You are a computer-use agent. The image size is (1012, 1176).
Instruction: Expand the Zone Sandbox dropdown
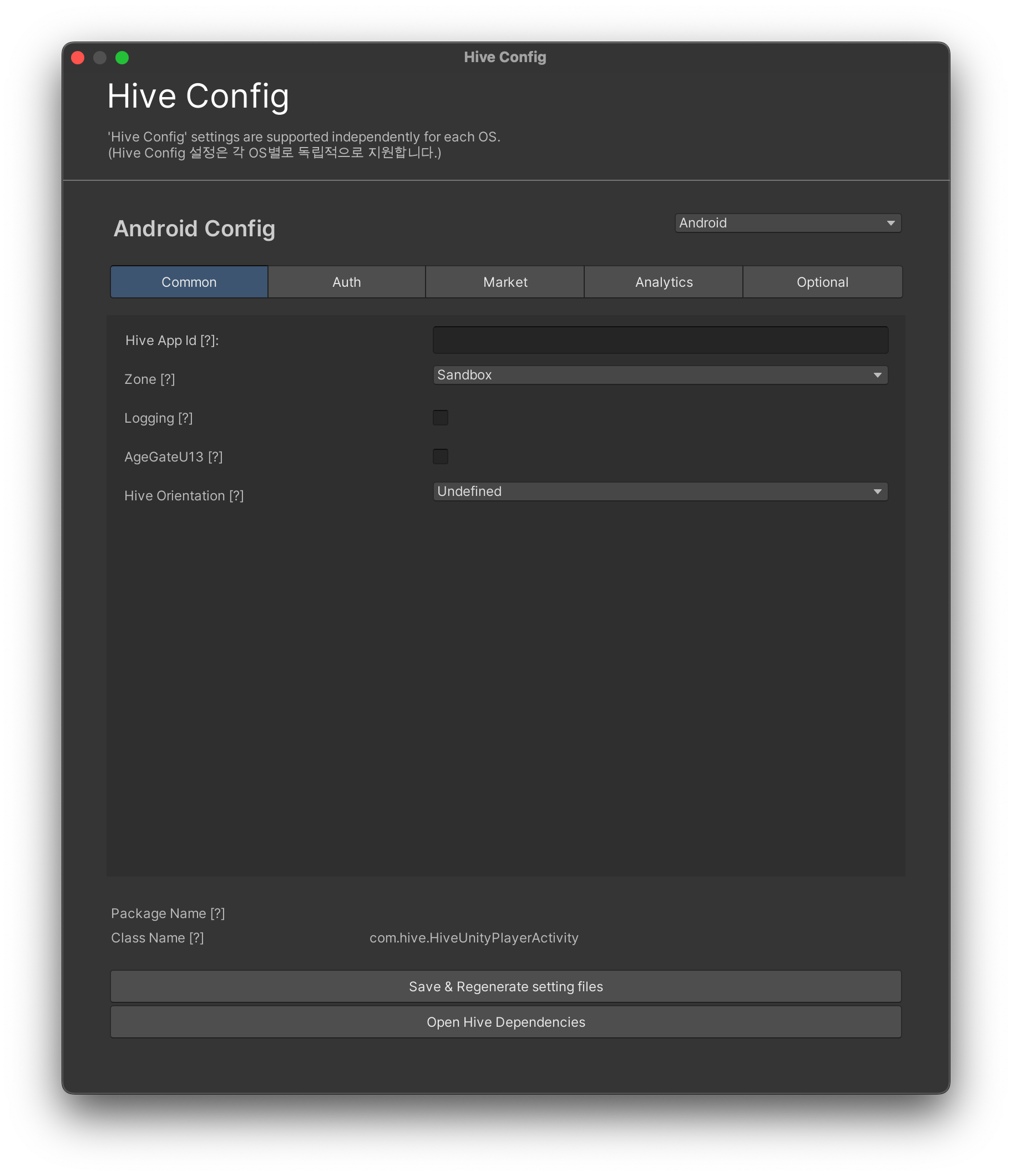coord(660,375)
